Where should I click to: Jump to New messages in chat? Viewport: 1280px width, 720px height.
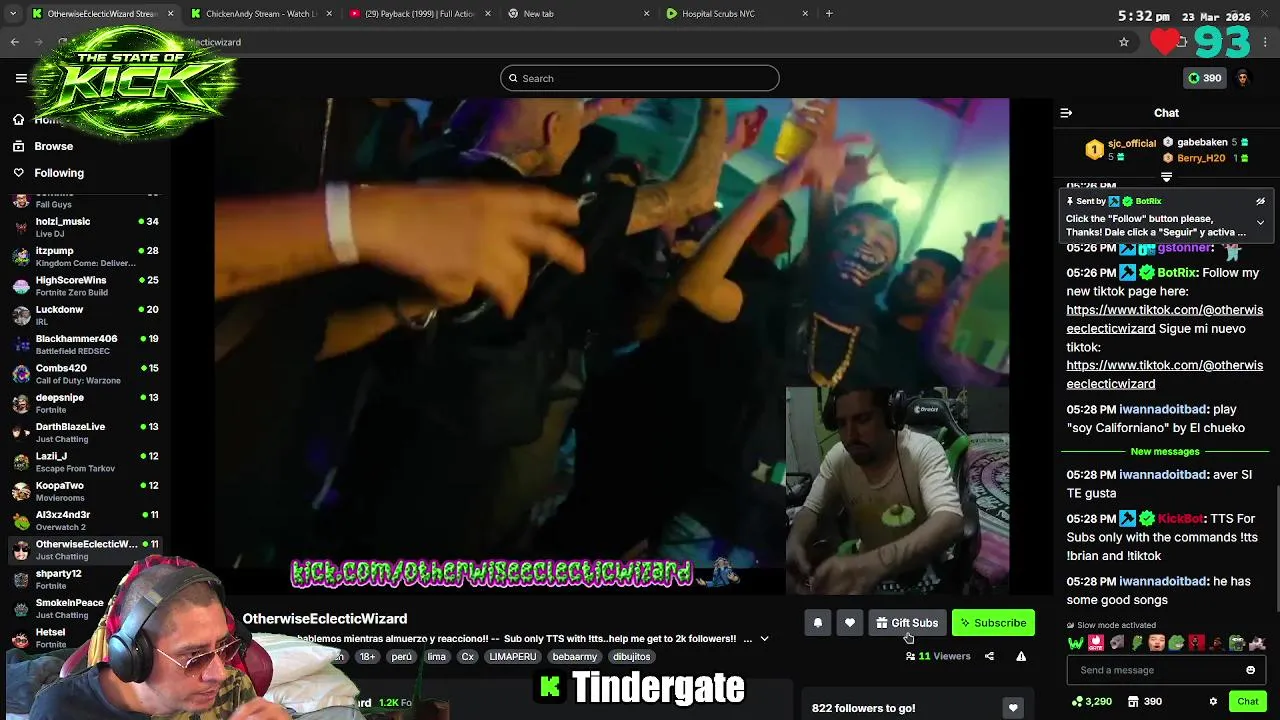click(1164, 452)
